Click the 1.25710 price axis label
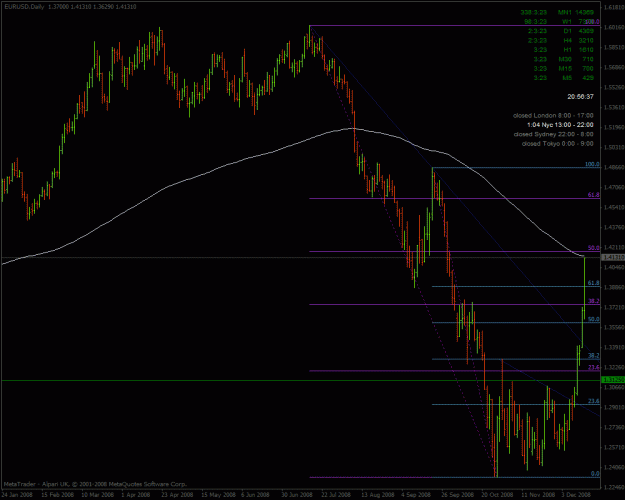The height and width of the screenshot is (500, 625). tap(614, 447)
